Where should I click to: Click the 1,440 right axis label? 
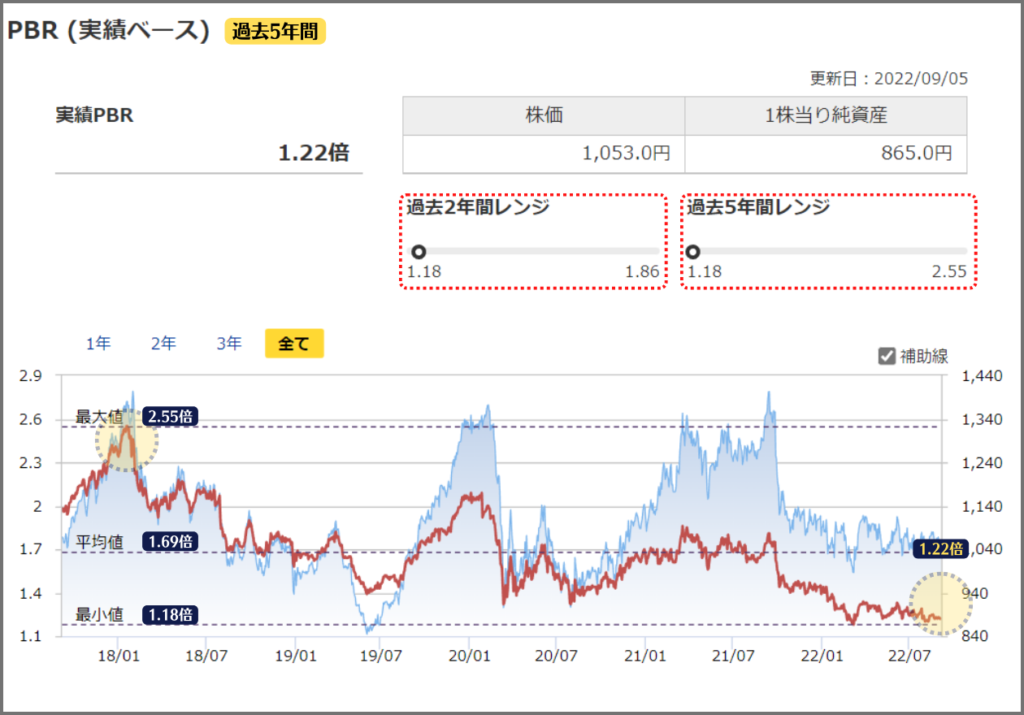point(982,376)
